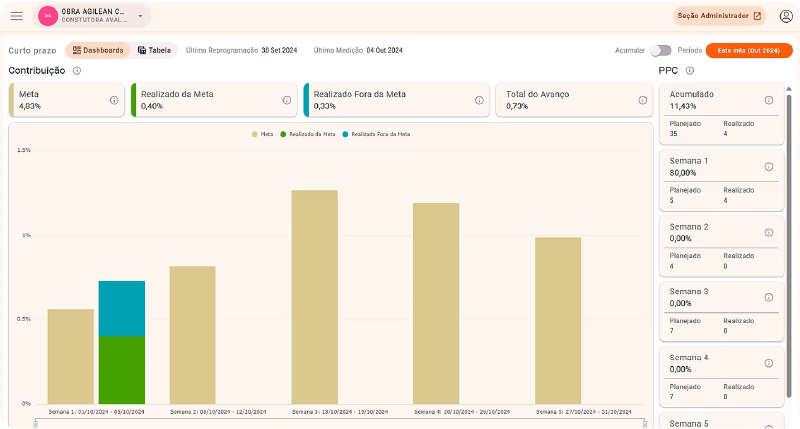Screen dimensions: 800x429
Task: Click the Realizado da Meta 0,40% value
Action: click(x=152, y=106)
